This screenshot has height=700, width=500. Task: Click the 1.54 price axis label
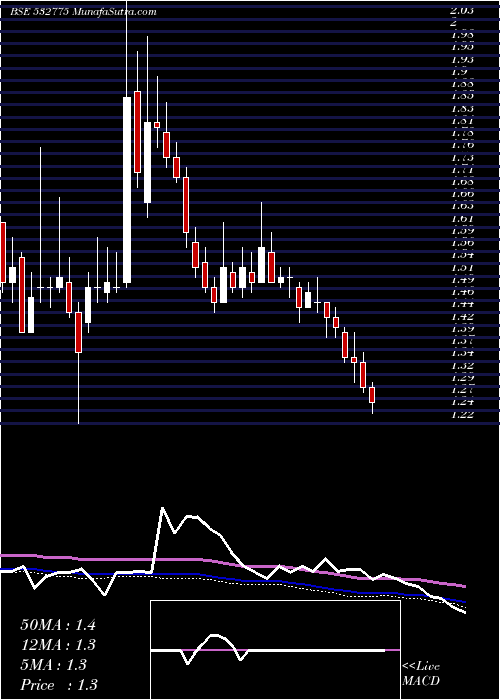tap(462, 255)
